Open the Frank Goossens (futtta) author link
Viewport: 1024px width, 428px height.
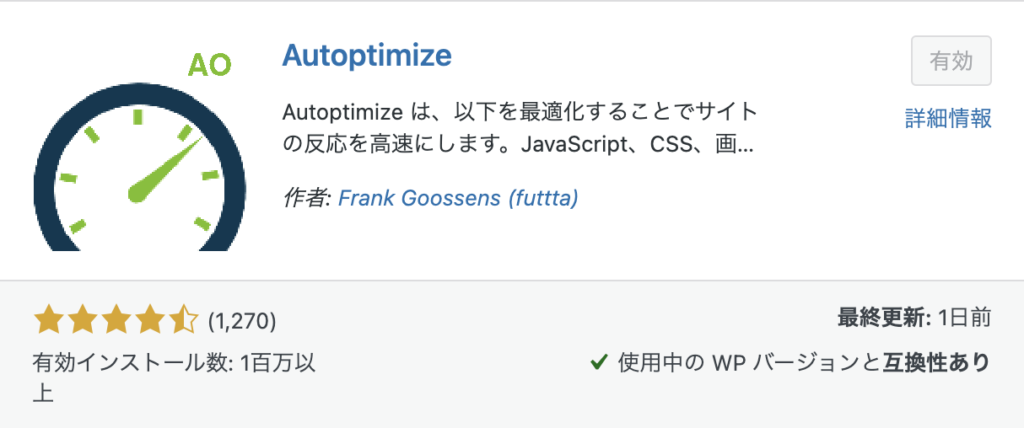(x=458, y=199)
